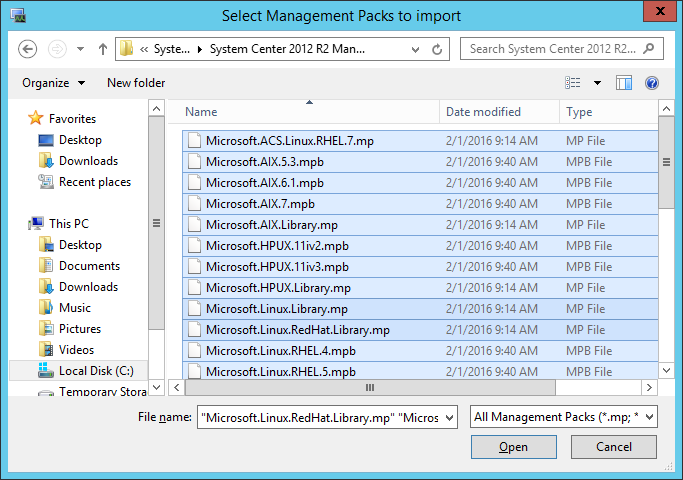The width and height of the screenshot is (683, 480).
Task: Sort by the Name column header
Action: (x=304, y=112)
